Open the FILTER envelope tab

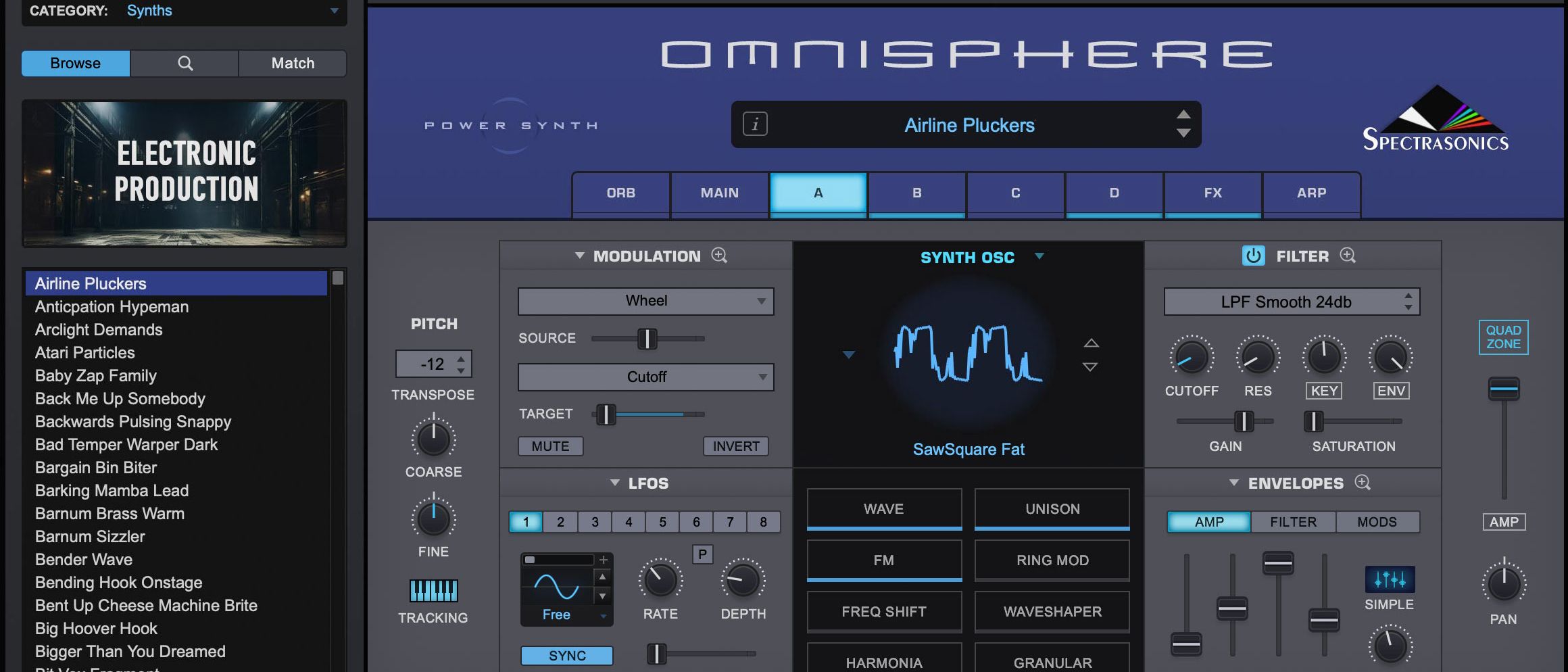1293,521
